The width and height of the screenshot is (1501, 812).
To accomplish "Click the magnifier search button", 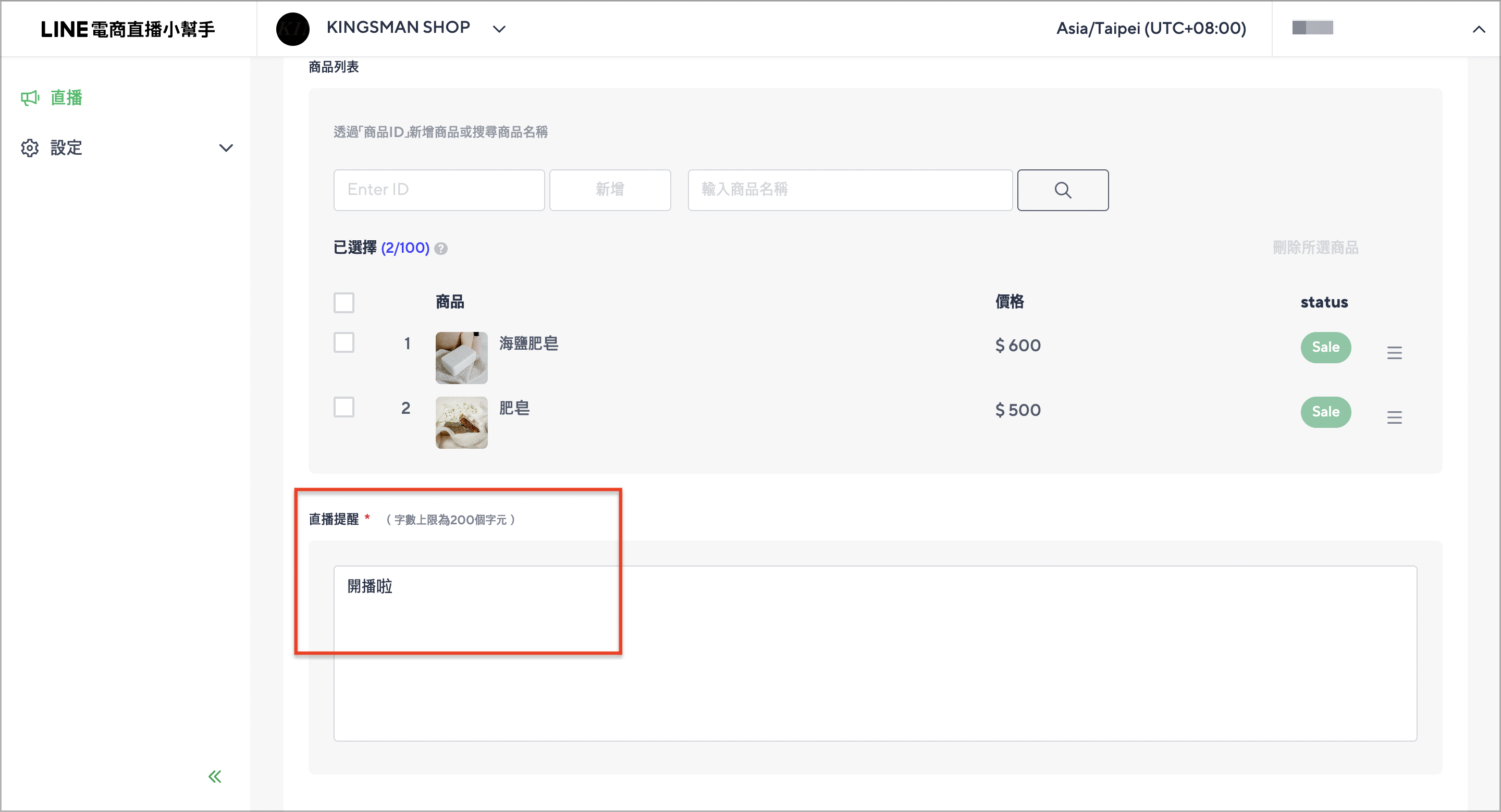I will (x=1062, y=190).
